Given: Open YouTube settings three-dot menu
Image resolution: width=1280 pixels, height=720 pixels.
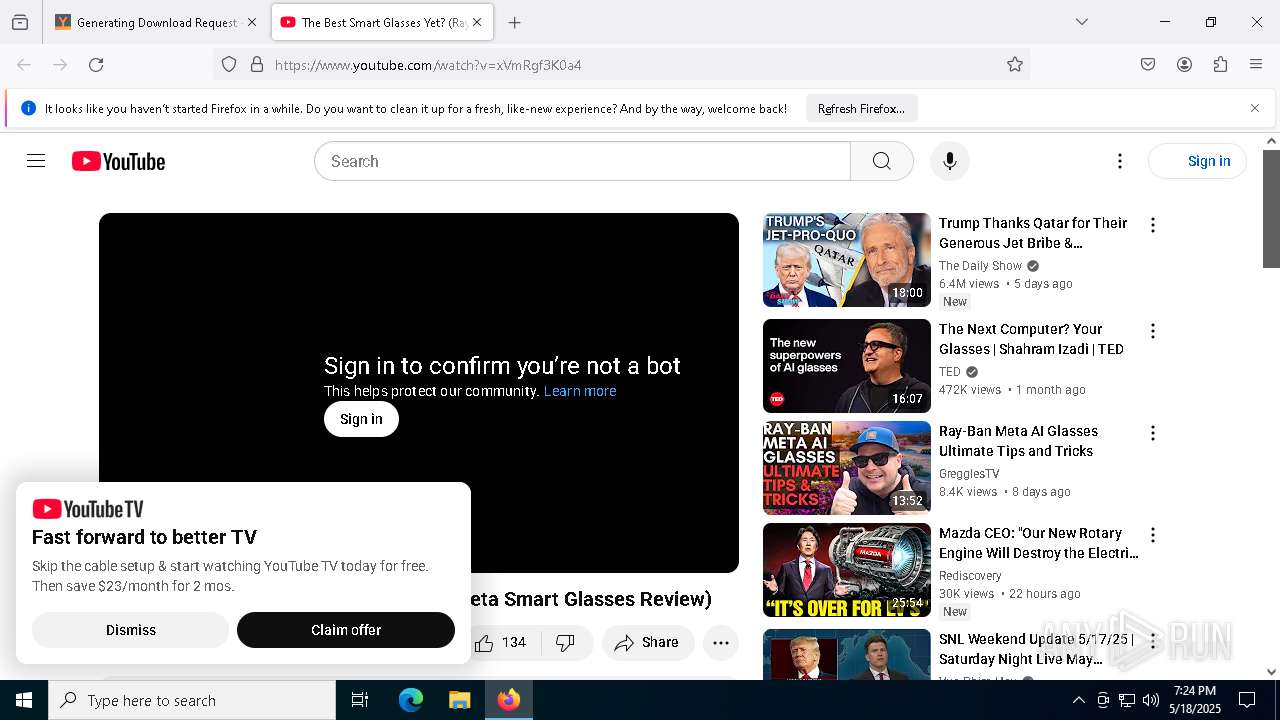Looking at the screenshot, I should pos(1120,161).
